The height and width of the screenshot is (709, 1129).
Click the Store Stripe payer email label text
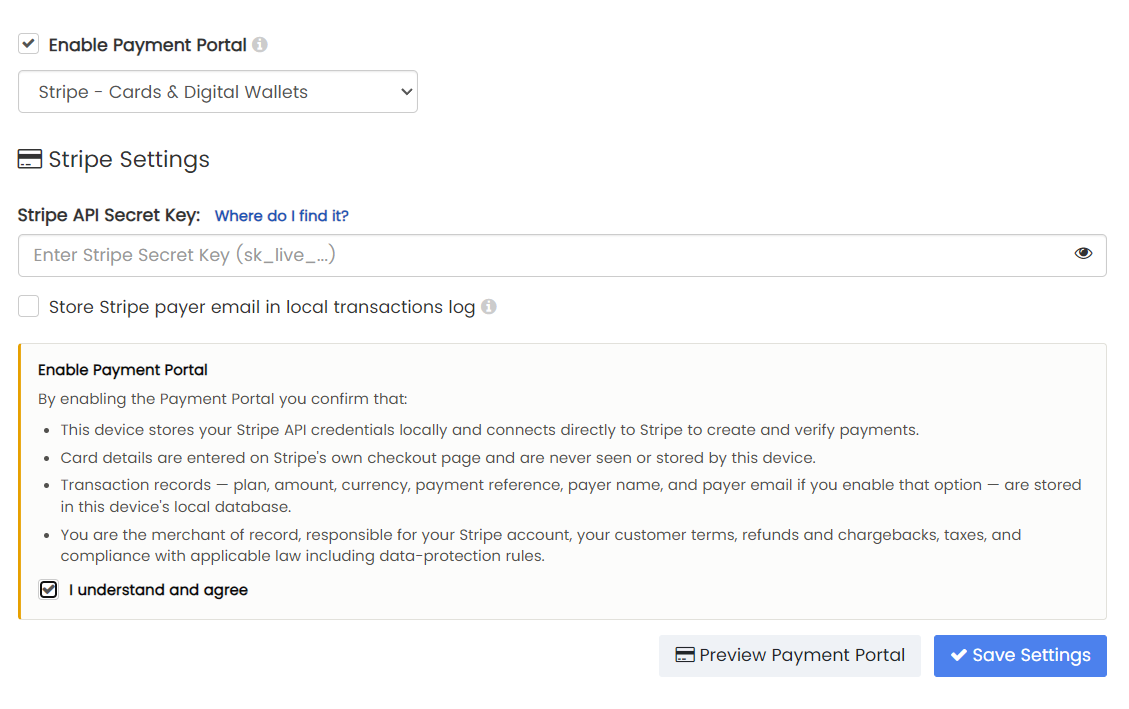click(x=262, y=307)
